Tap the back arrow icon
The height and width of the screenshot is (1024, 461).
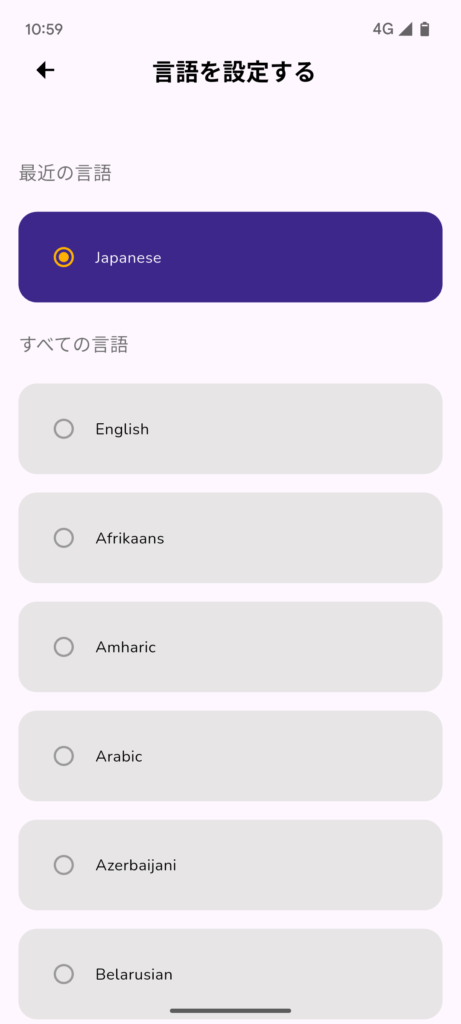tap(45, 71)
